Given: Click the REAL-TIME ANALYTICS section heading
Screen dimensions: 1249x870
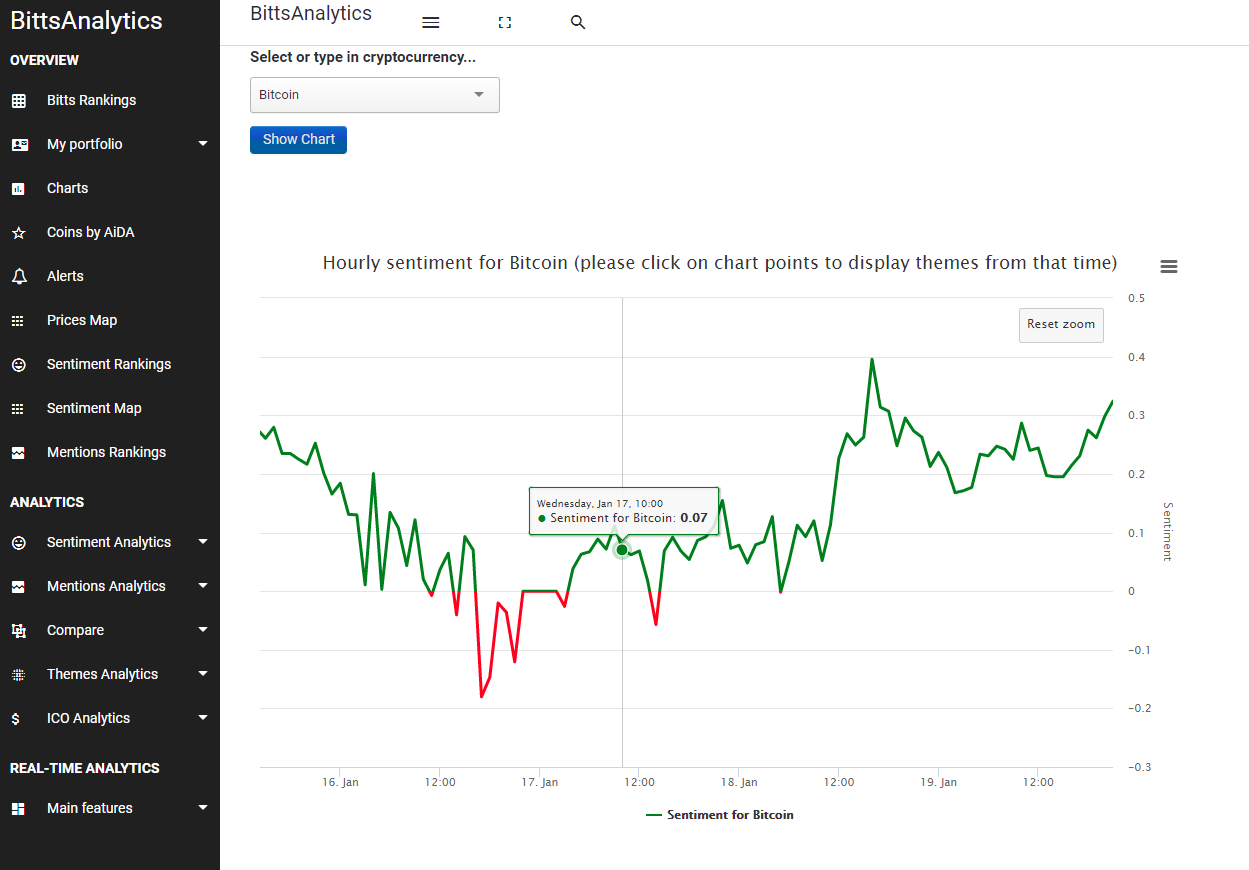Looking at the screenshot, I should click(85, 768).
